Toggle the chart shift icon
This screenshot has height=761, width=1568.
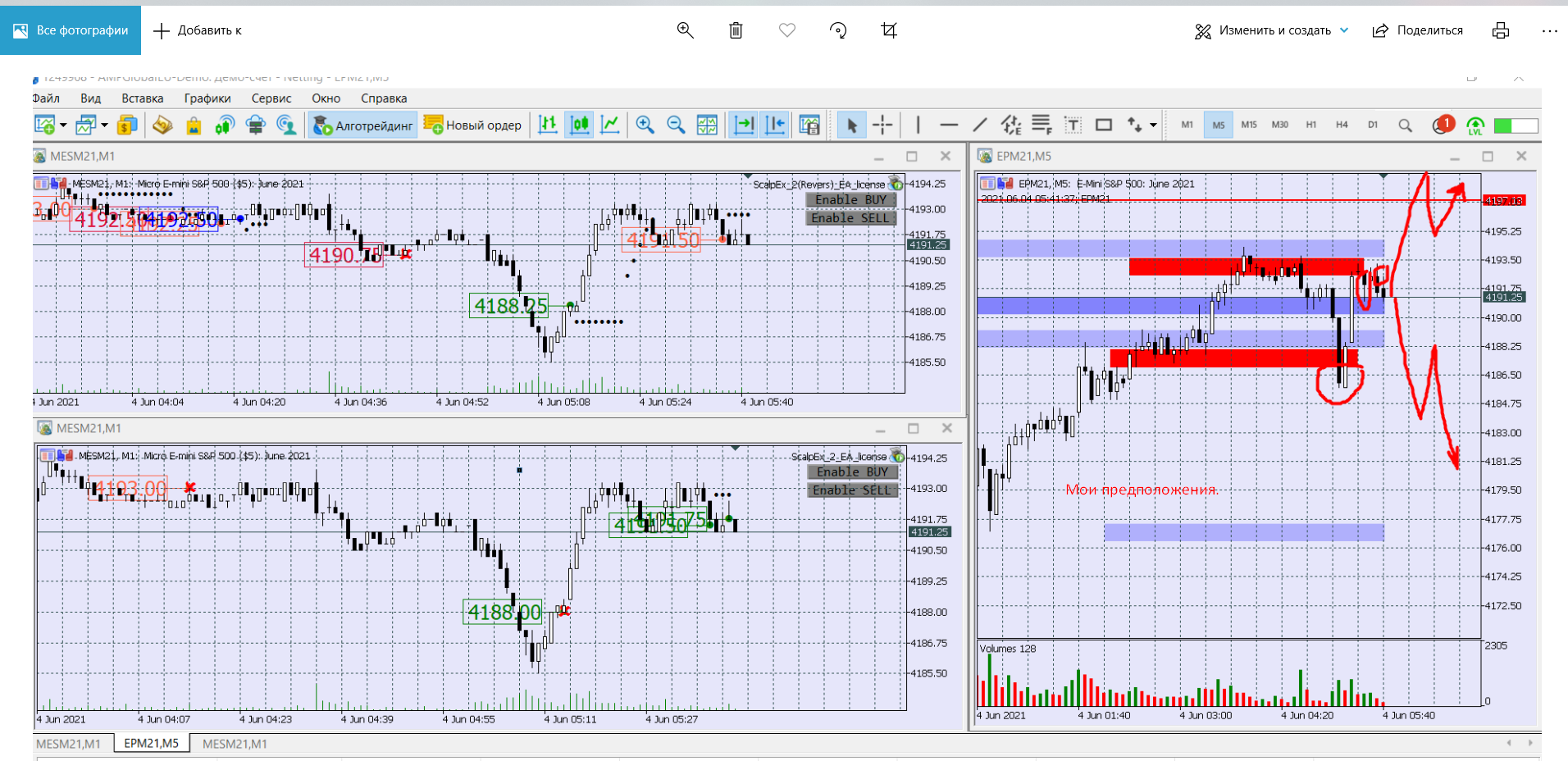[x=774, y=125]
